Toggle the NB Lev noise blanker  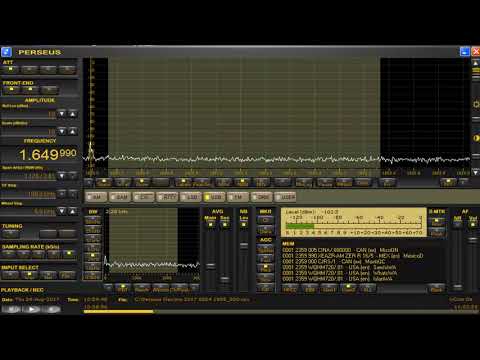click(x=244, y=225)
